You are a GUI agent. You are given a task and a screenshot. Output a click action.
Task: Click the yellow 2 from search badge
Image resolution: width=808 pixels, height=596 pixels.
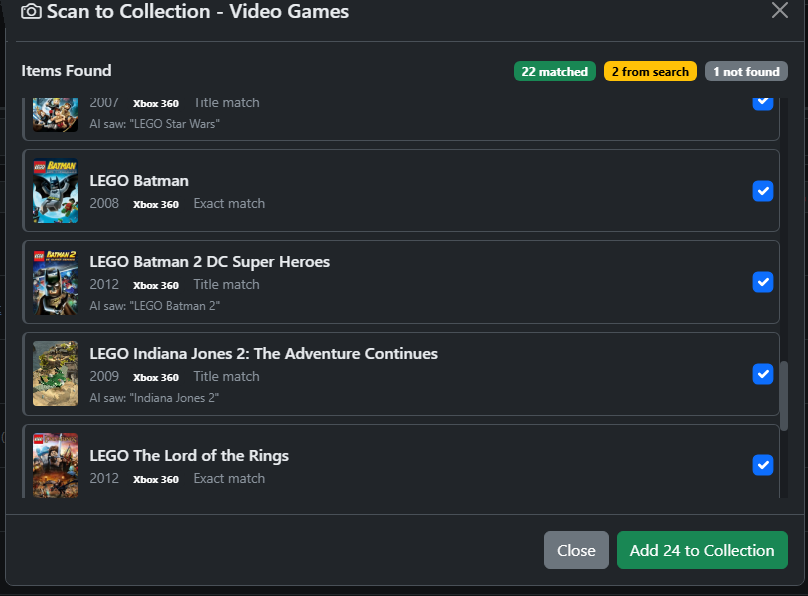point(650,71)
